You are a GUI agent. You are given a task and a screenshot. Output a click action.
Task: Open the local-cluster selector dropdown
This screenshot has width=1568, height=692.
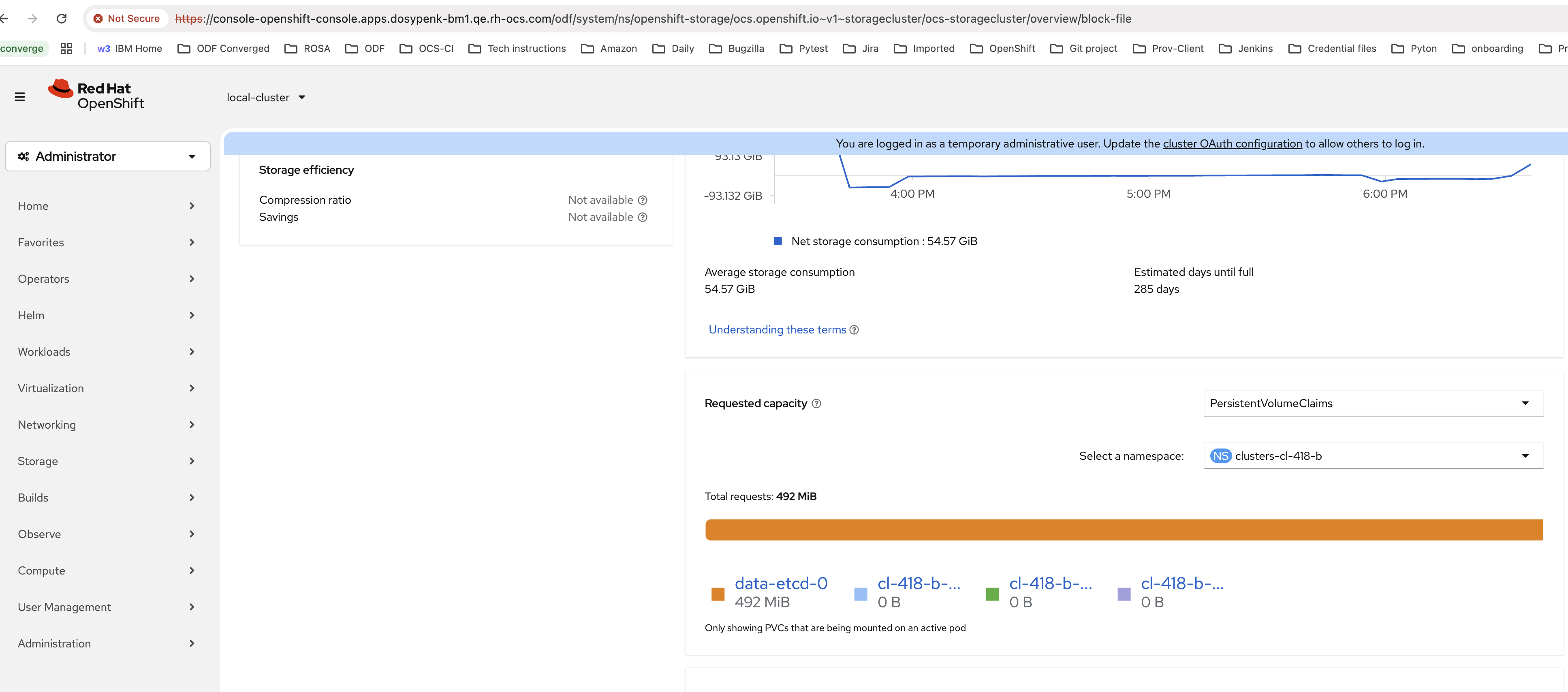coord(265,97)
